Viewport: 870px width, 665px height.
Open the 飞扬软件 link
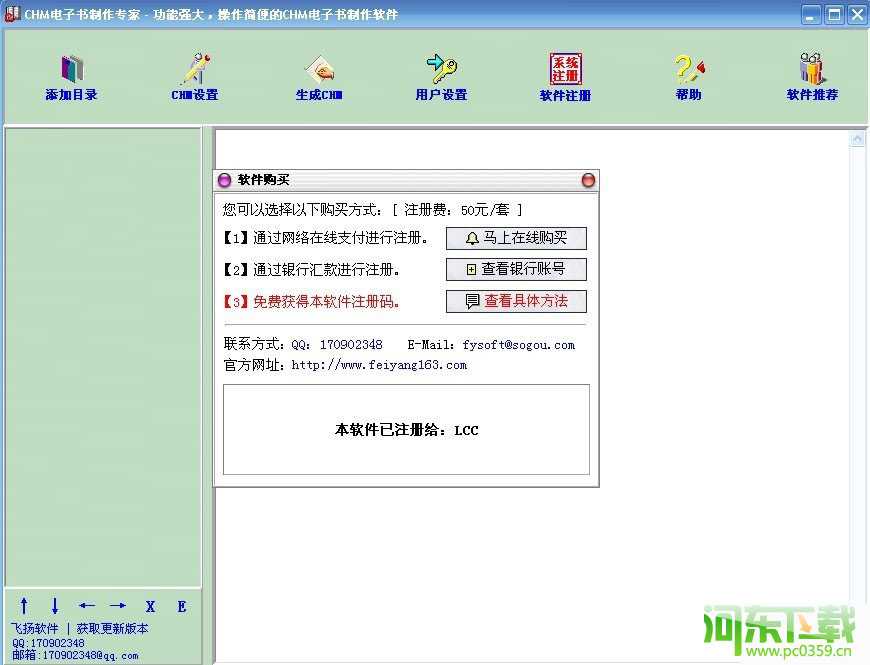tap(34, 628)
